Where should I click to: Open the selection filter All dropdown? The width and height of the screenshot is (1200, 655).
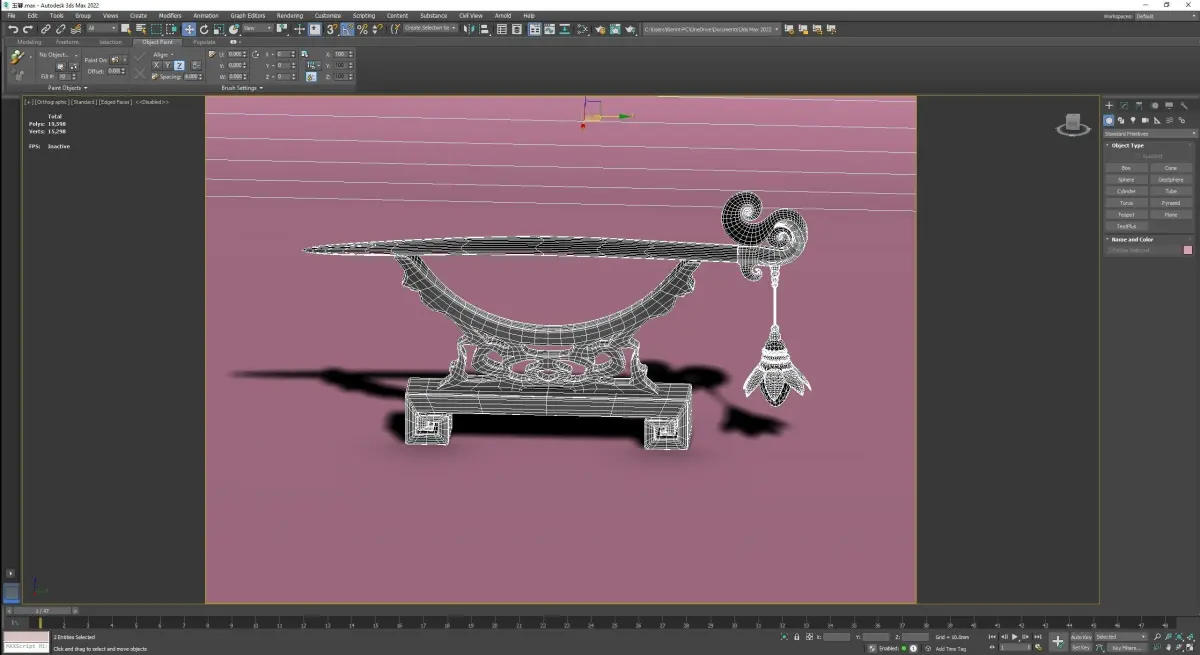102,28
